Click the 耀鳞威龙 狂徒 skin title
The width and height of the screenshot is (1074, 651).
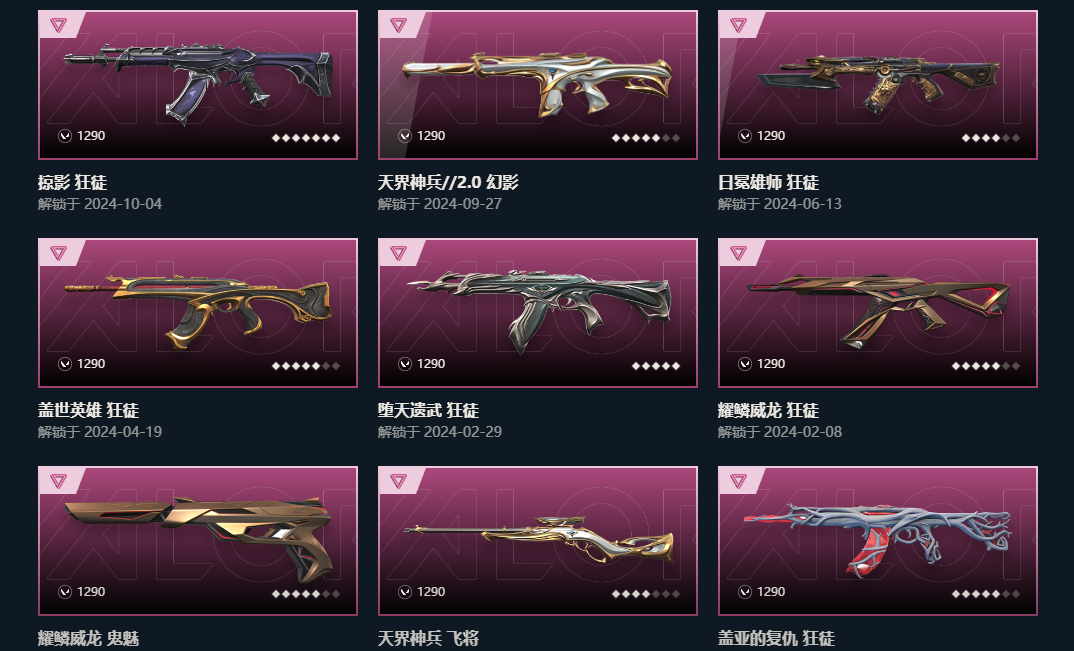click(x=768, y=410)
